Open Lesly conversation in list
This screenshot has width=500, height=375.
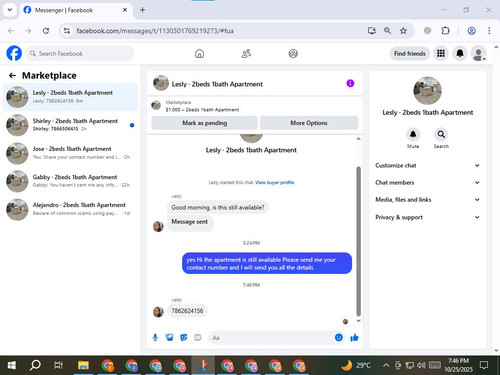point(70,97)
